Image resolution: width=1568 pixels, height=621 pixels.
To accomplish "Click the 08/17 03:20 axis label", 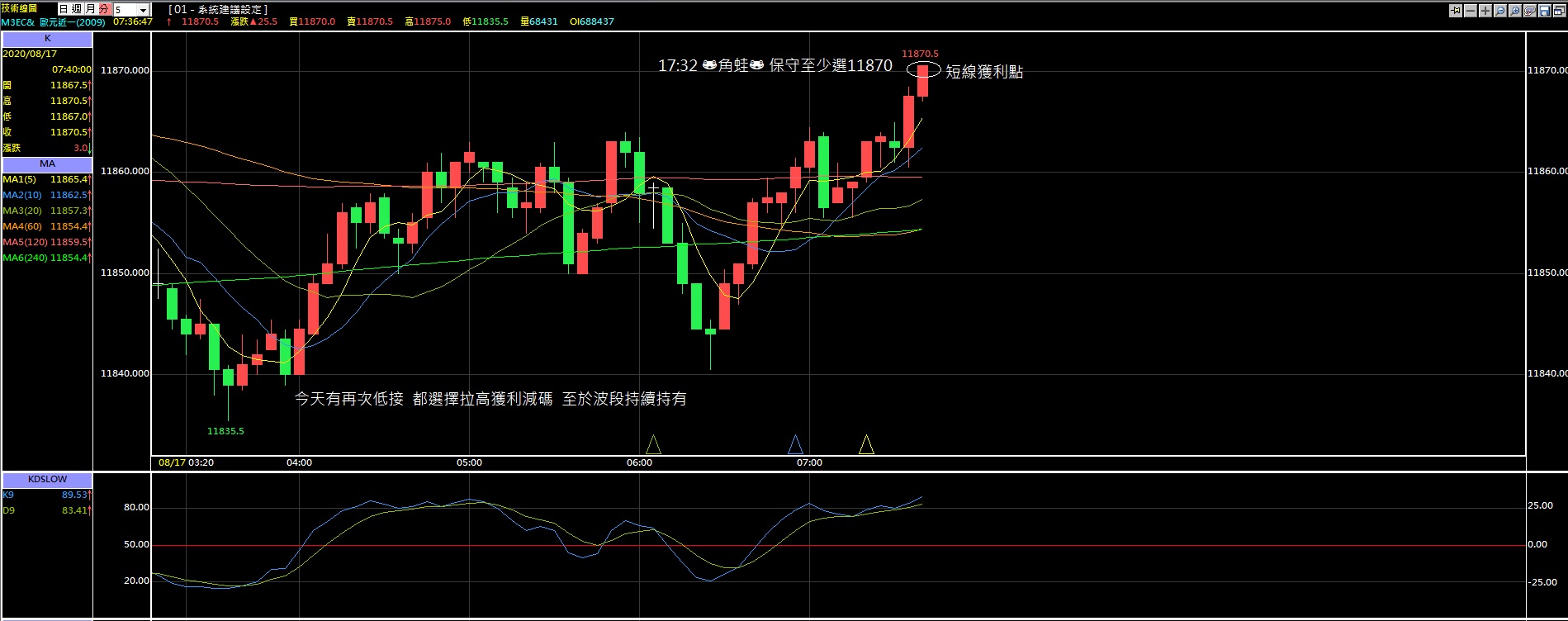I will point(187,462).
